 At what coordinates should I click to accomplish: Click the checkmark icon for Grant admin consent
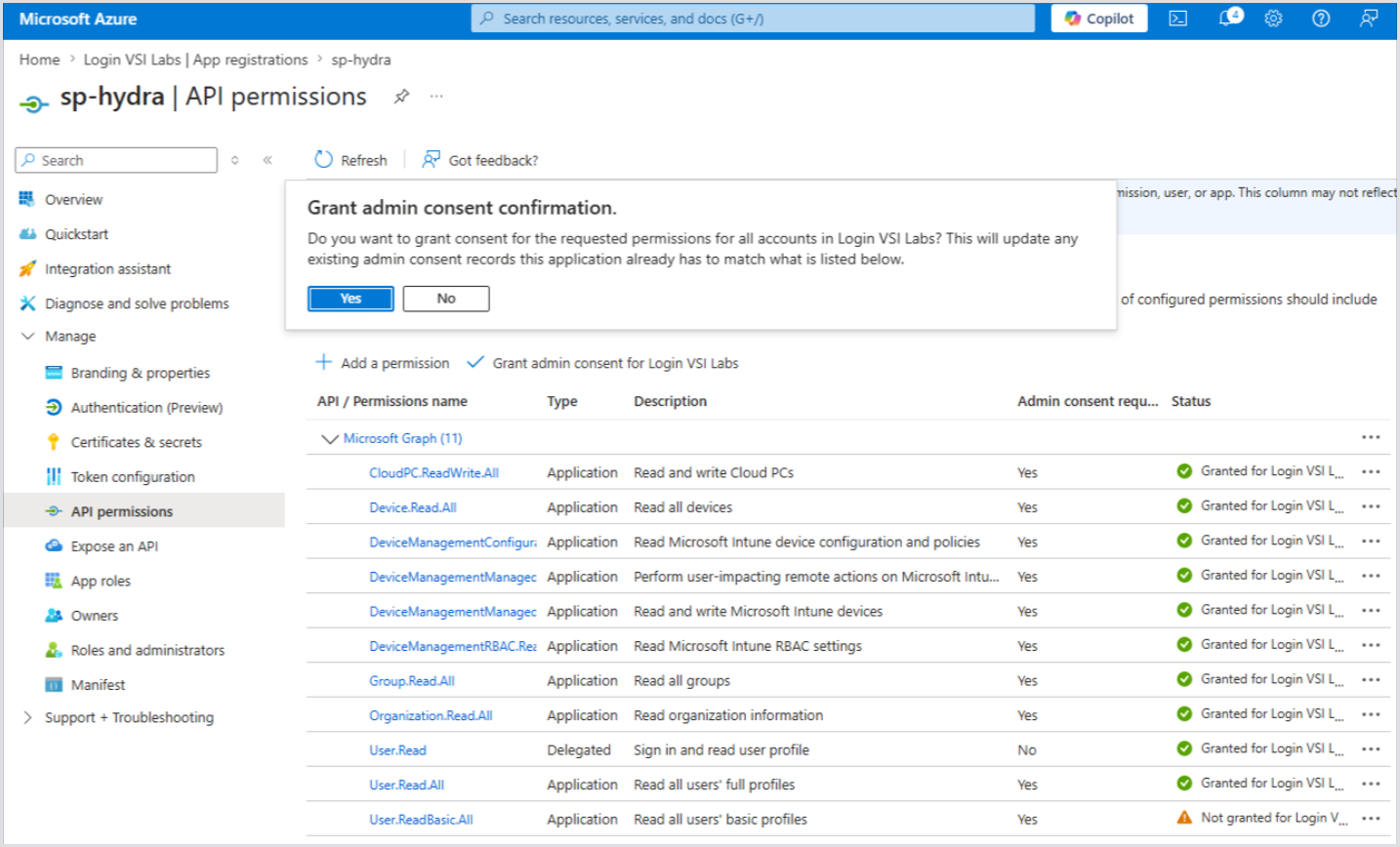475,363
